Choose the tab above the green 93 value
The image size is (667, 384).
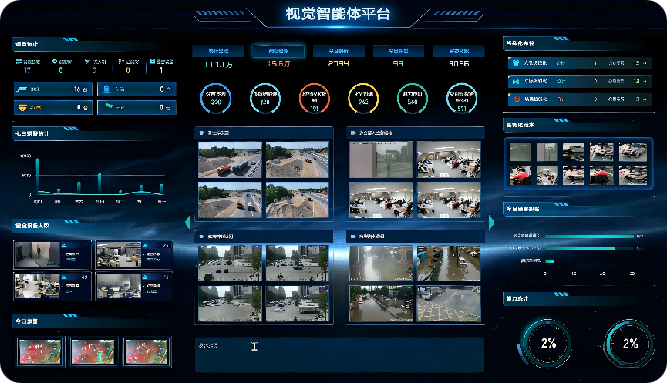coord(398,51)
